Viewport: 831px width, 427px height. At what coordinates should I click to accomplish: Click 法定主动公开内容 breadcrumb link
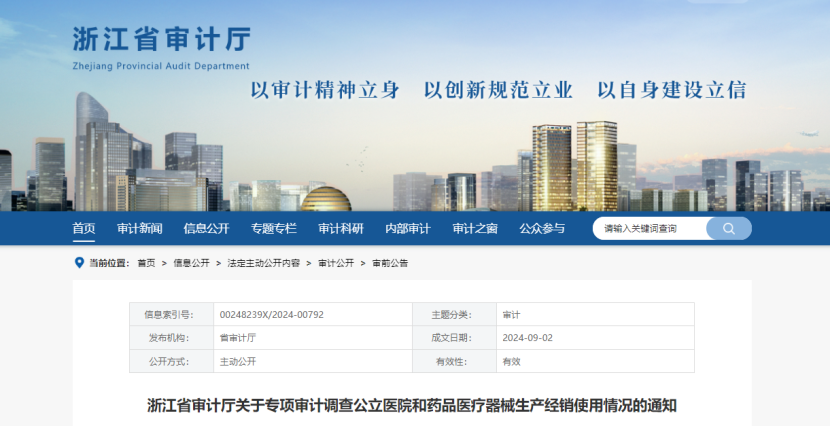pos(263,263)
